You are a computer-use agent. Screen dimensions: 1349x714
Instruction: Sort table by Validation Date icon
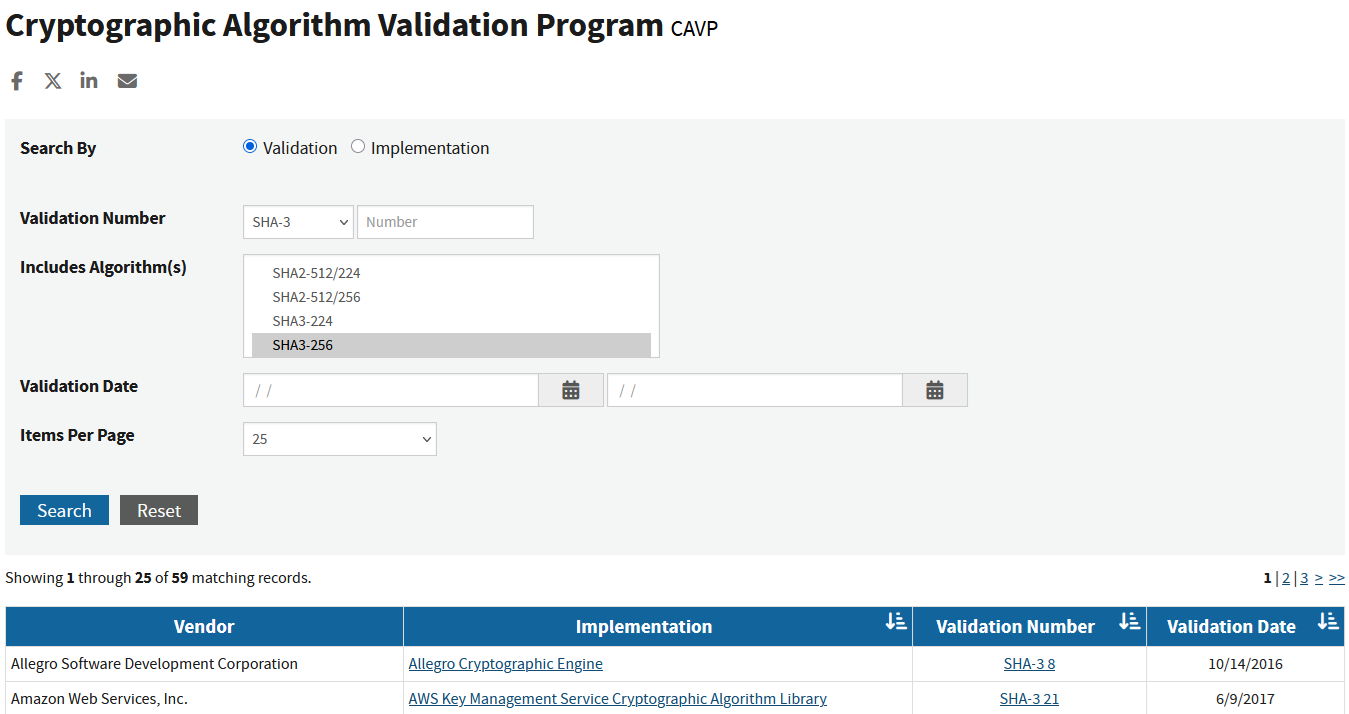[x=1327, y=622]
